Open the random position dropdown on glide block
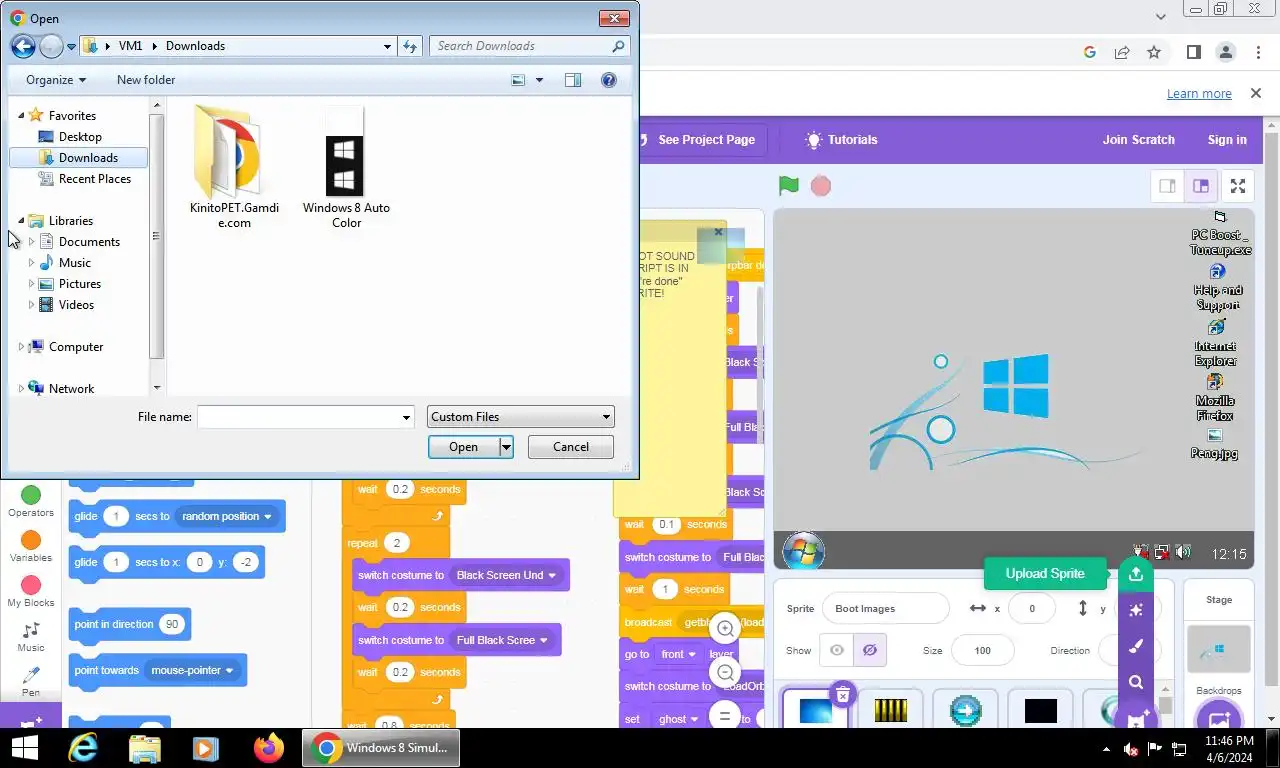Viewport: 1280px width, 768px height. [268, 517]
